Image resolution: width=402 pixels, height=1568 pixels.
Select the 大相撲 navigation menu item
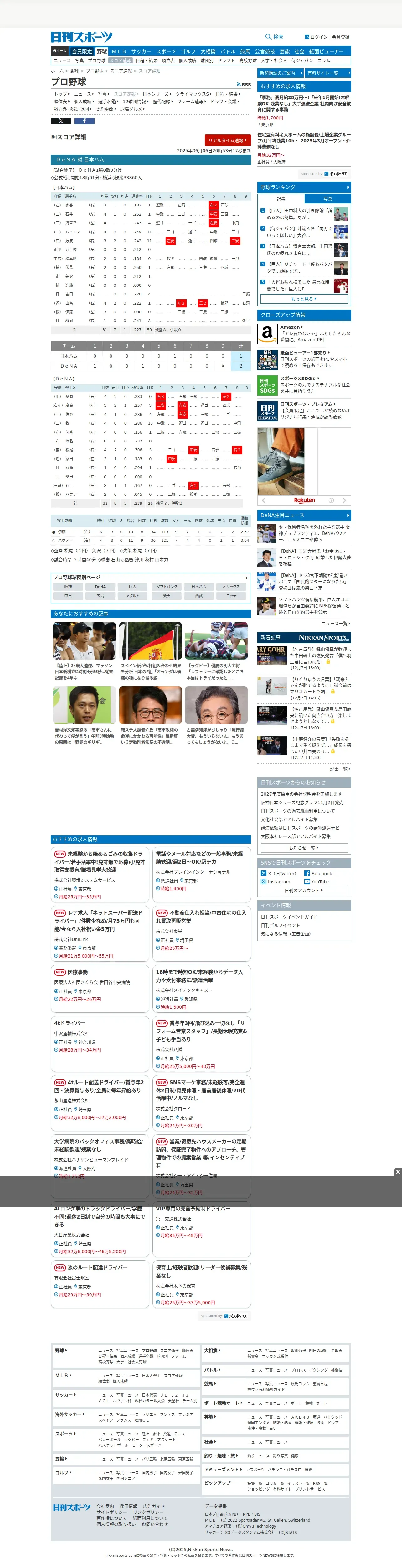pos(208,52)
